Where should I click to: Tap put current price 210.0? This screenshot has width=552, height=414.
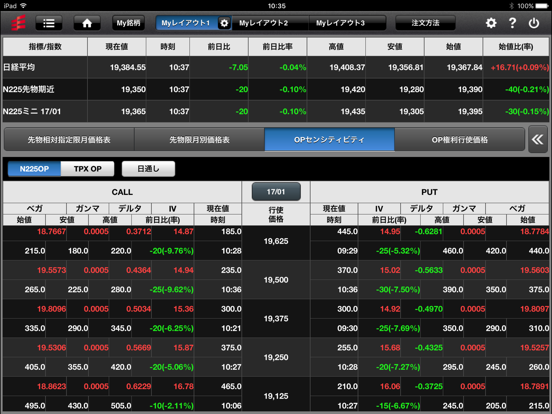(x=347, y=387)
